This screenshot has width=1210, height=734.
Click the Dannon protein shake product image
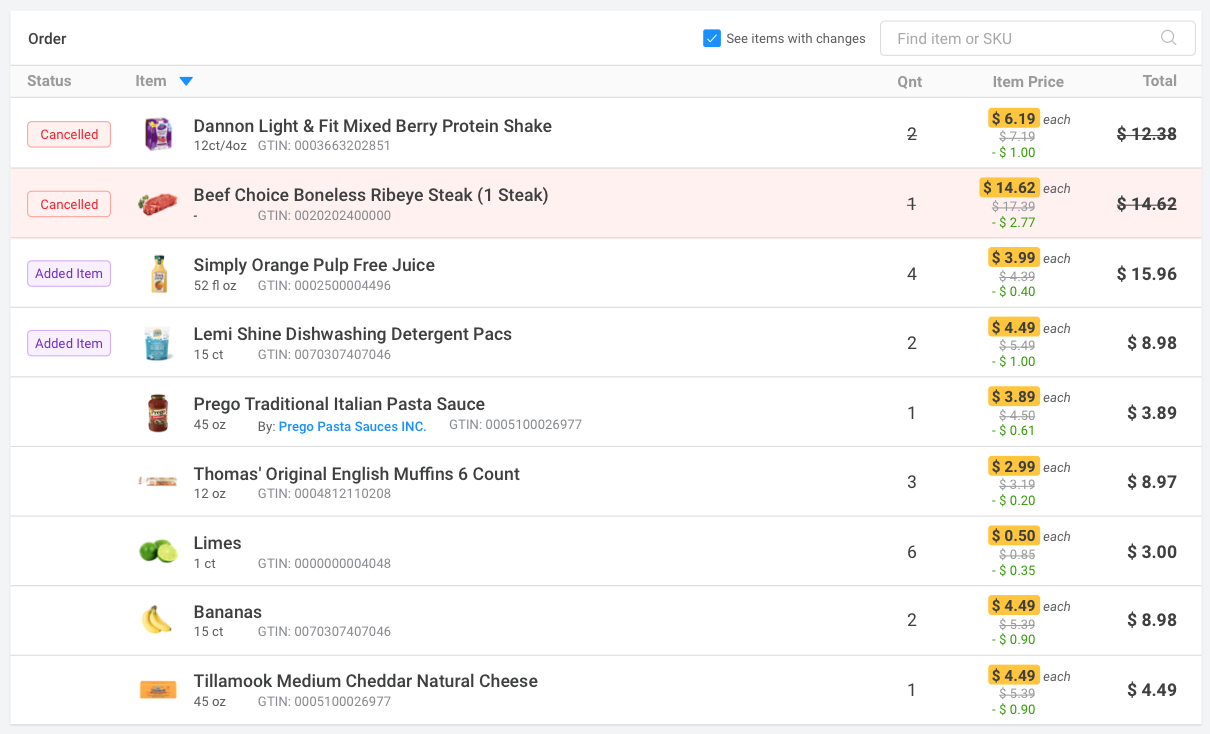[x=158, y=134]
